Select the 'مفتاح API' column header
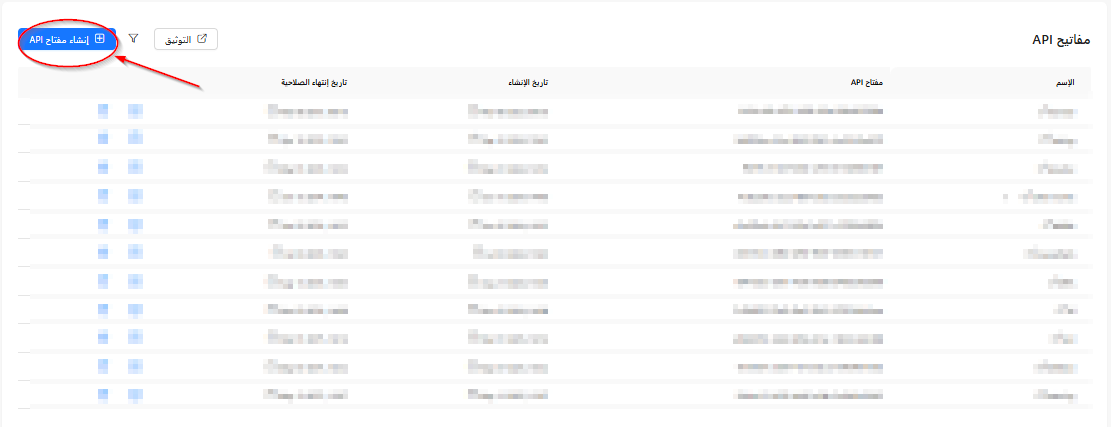Viewport: 1111px width, 427px height. [867, 83]
